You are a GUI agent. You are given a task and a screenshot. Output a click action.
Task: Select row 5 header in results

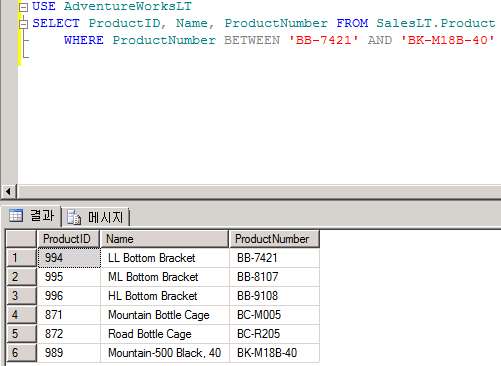[x=21, y=334]
